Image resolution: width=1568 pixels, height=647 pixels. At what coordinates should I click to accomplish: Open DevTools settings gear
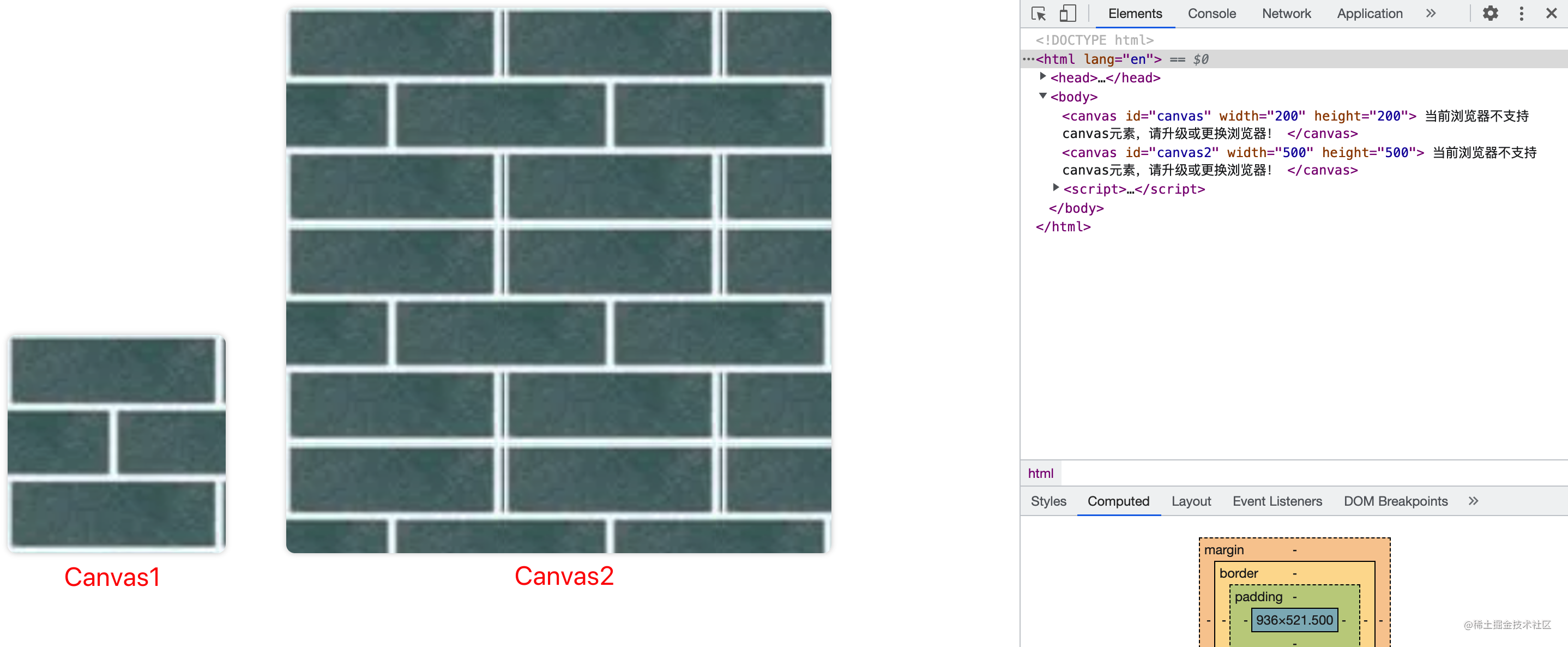click(x=1490, y=13)
